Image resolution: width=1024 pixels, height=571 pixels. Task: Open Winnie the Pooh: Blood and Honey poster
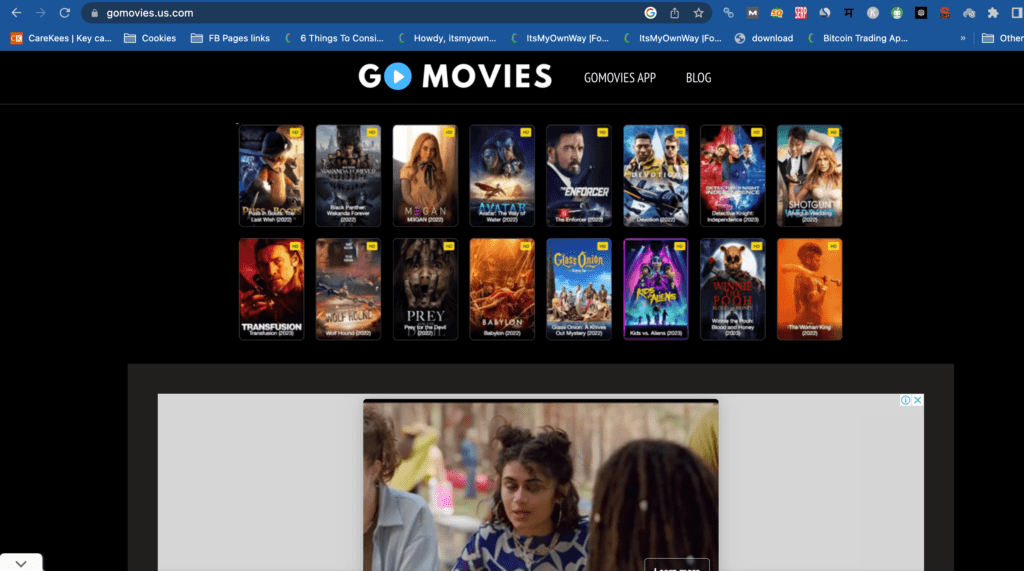[733, 289]
